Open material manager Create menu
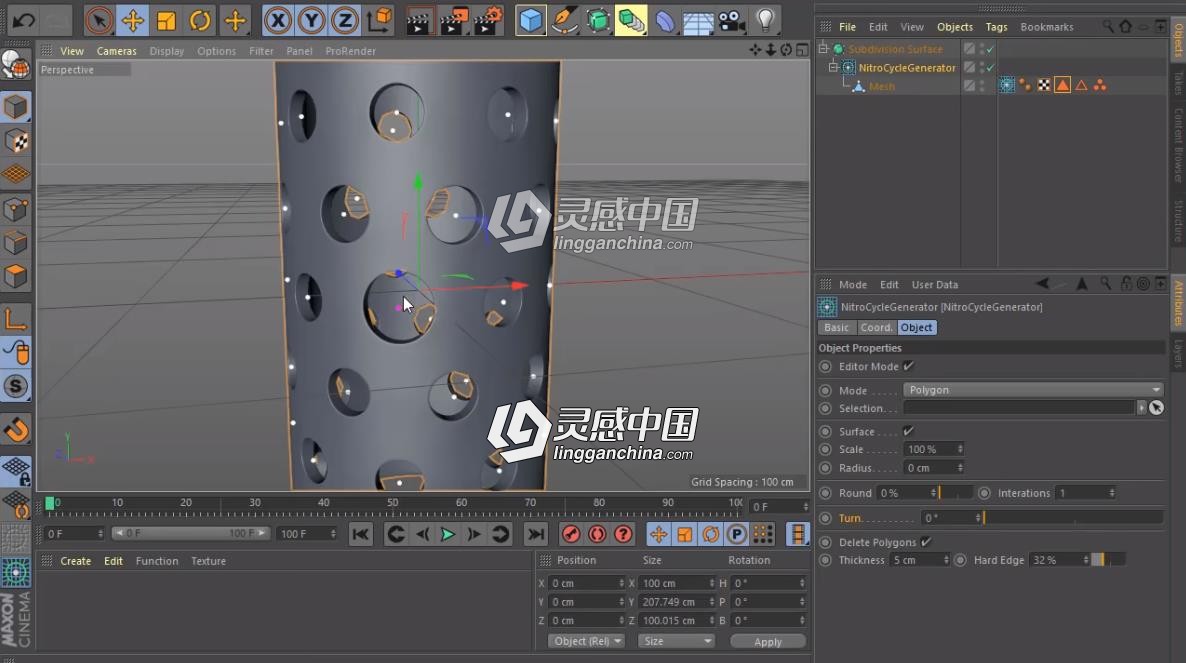The width and height of the screenshot is (1186, 663). point(76,561)
